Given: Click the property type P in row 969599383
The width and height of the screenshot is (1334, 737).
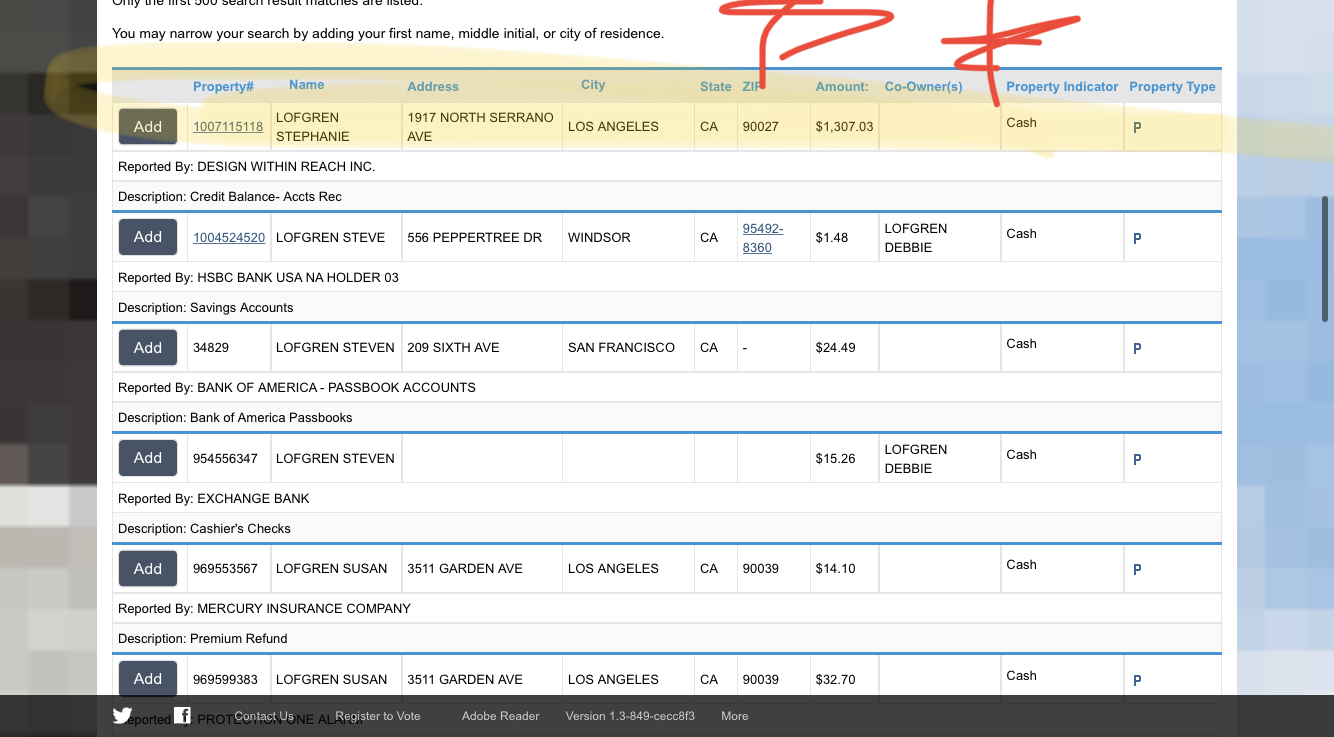Looking at the screenshot, I should tap(1137, 681).
